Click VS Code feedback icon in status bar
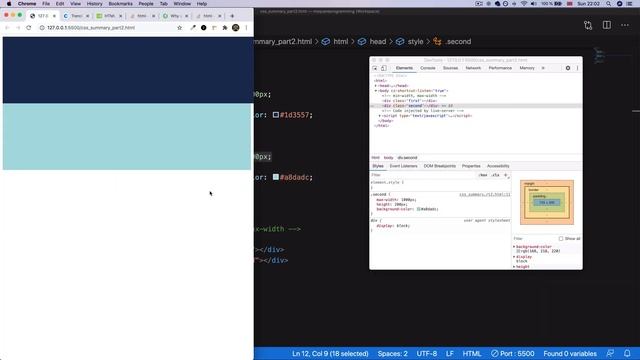 [610, 353]
